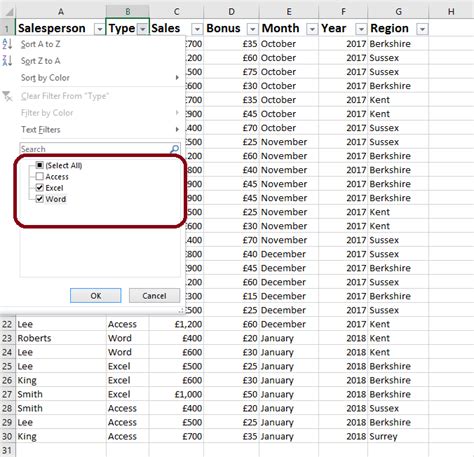This screenshot has width=474, height=457.
Task: Click the Sort A to Z icon
Action: 7,44
